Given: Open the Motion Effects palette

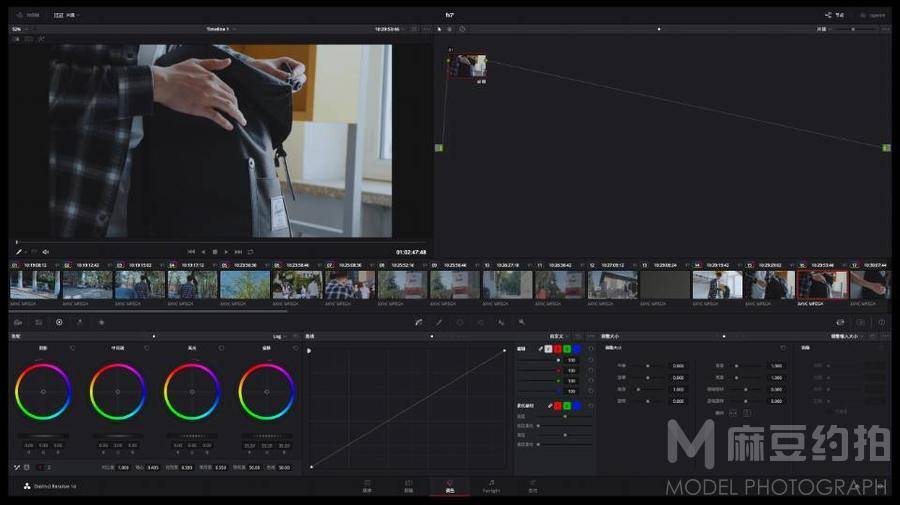Looking at the screenshot, I should pos(101,323).
